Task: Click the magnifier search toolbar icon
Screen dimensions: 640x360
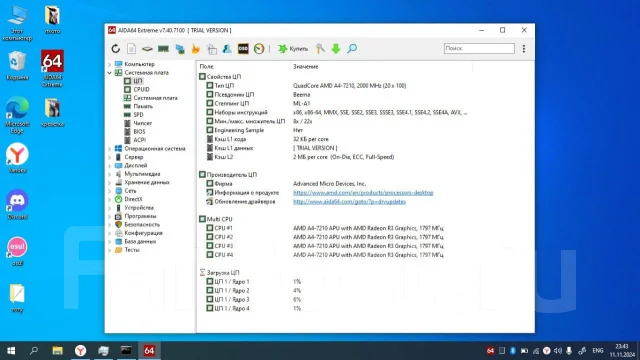Action: click(352, 49)
